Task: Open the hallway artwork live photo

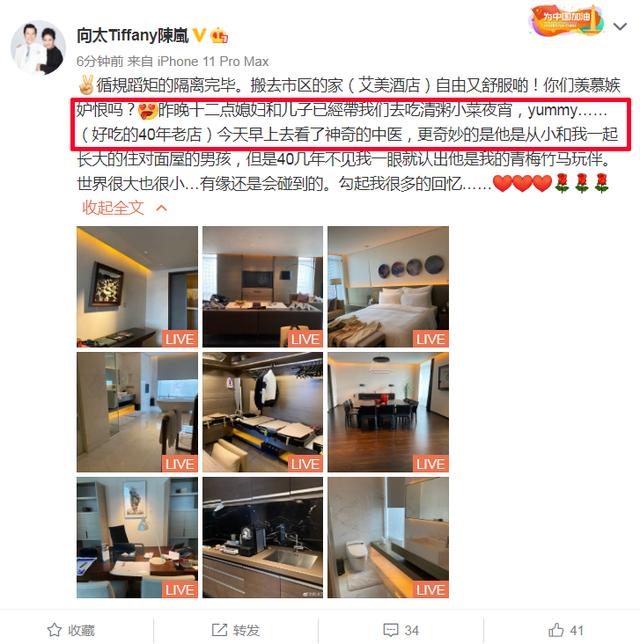Action: 137,287
